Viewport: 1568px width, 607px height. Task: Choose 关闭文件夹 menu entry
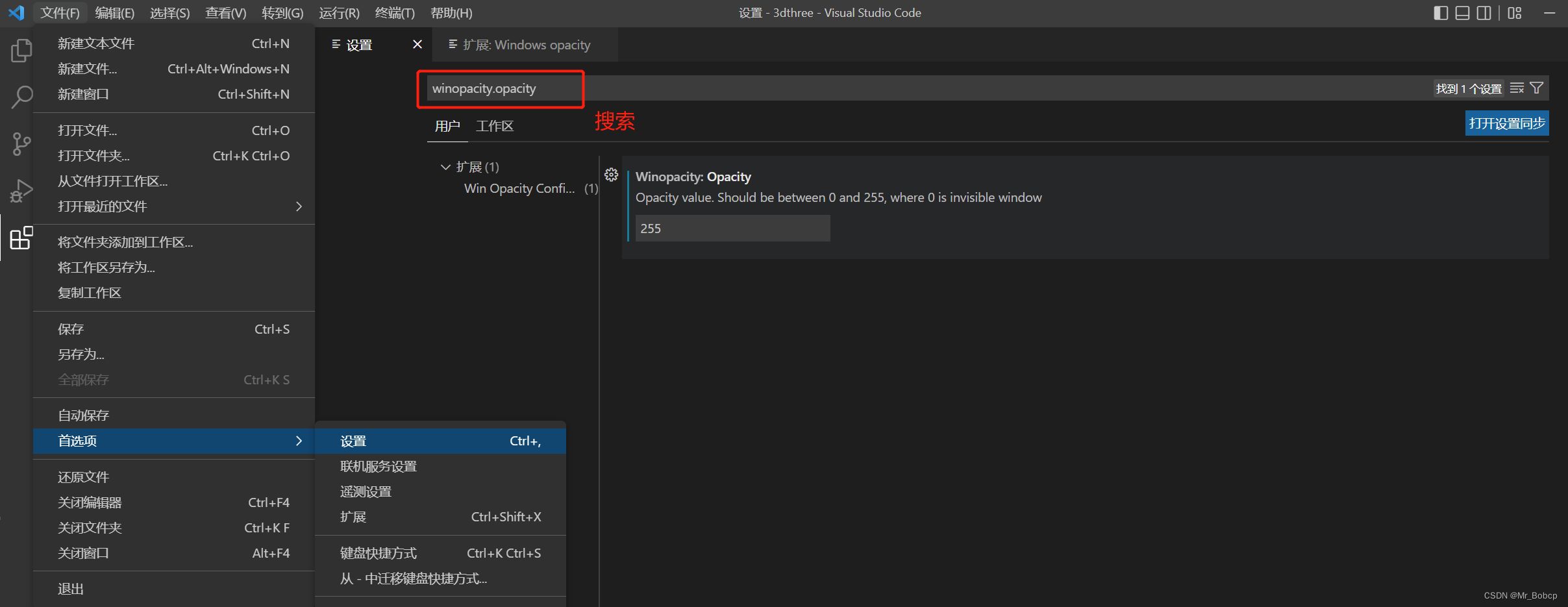pos(174,528)
